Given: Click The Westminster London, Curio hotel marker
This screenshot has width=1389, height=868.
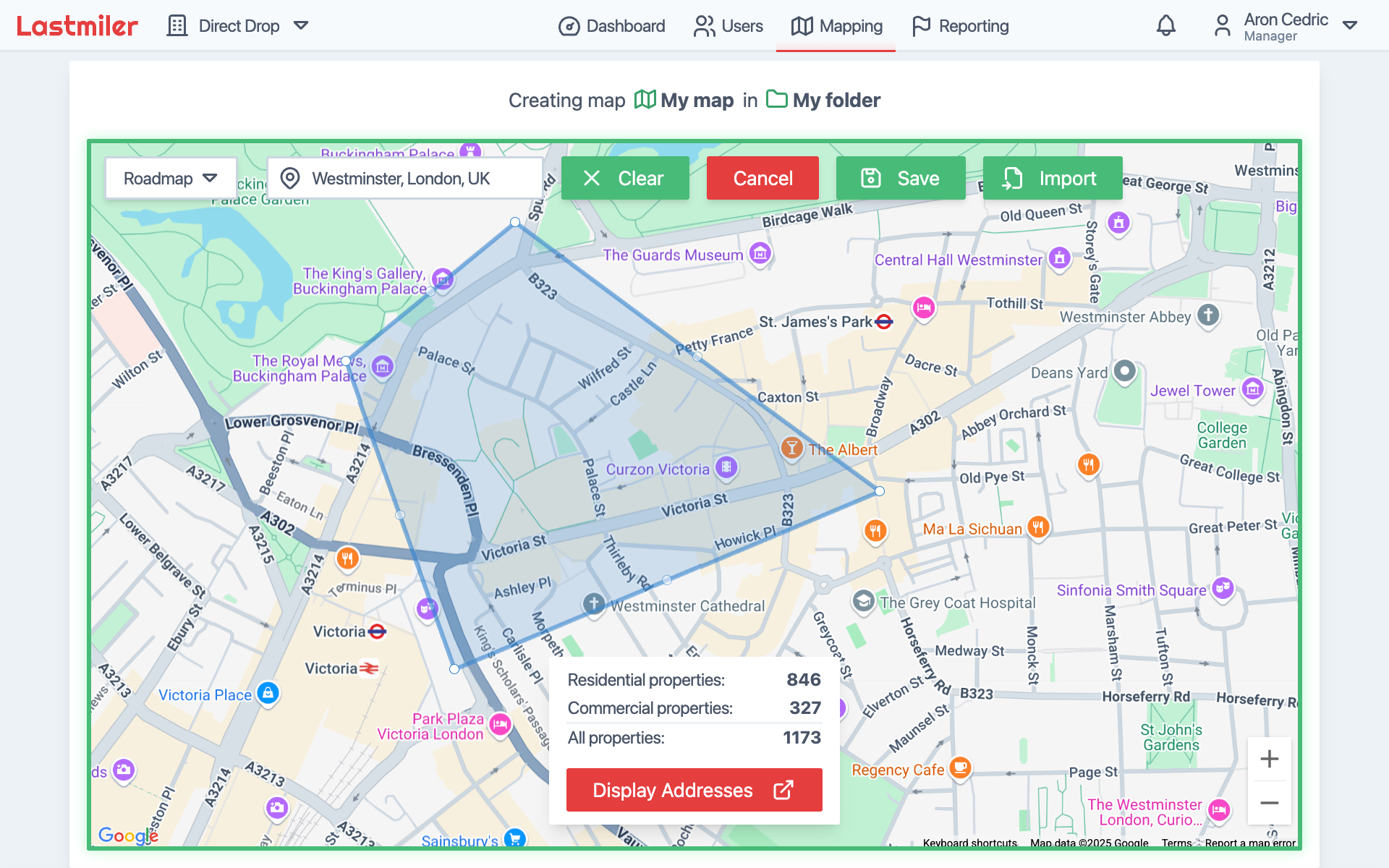Looking at the screenshot, I should point(1219,809).
